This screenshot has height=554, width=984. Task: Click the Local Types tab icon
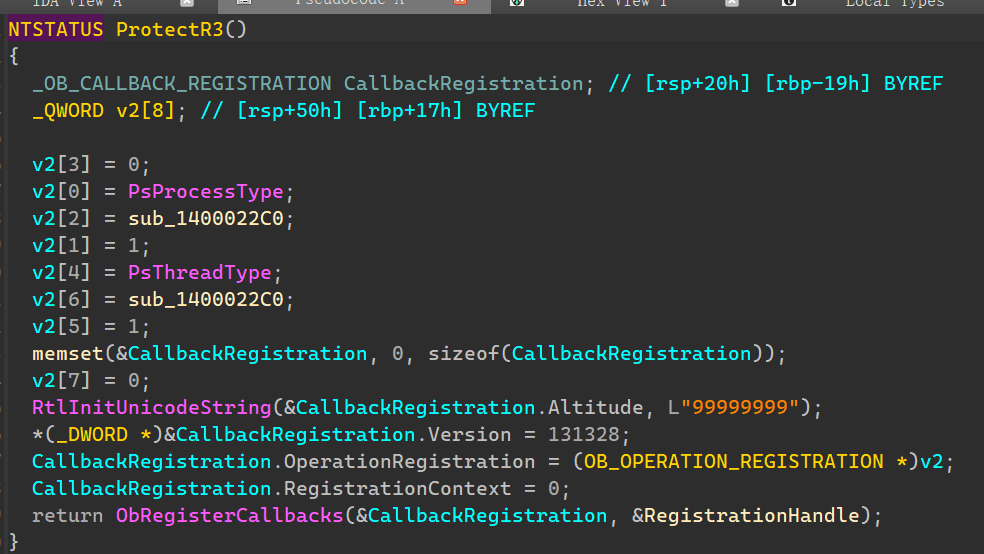coord(789,3)
